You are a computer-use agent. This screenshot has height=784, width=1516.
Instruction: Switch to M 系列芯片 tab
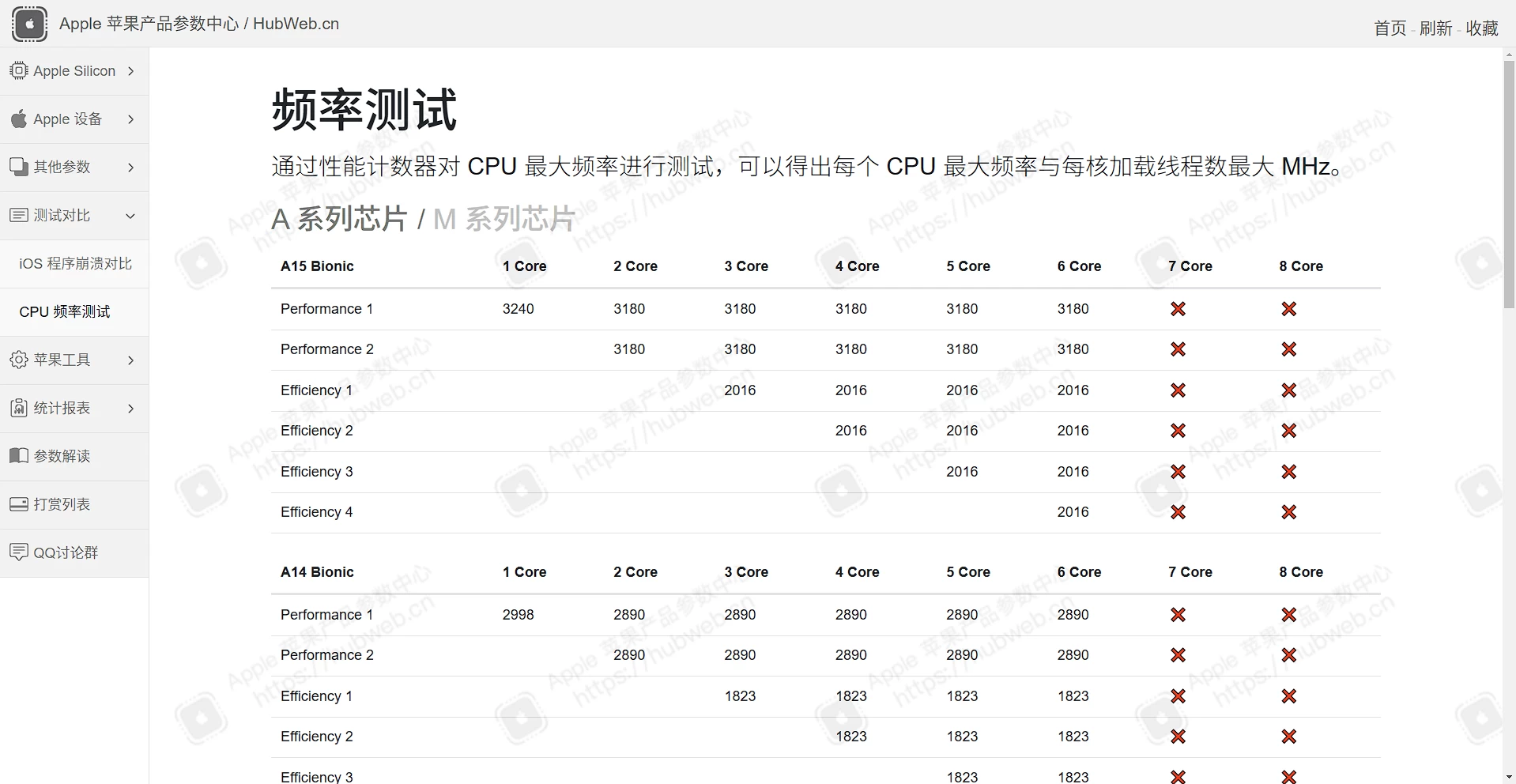(504, 219)
